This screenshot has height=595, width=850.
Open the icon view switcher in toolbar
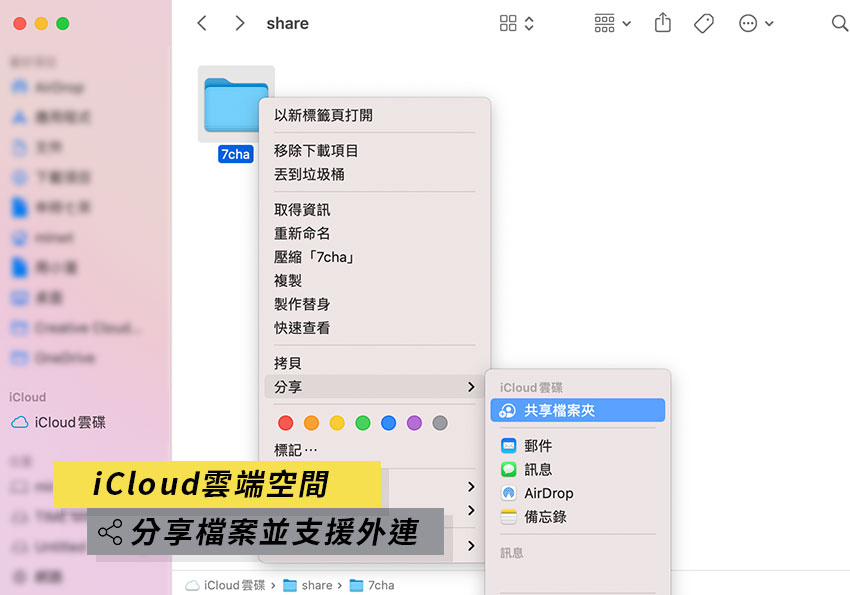pos(517,23)
